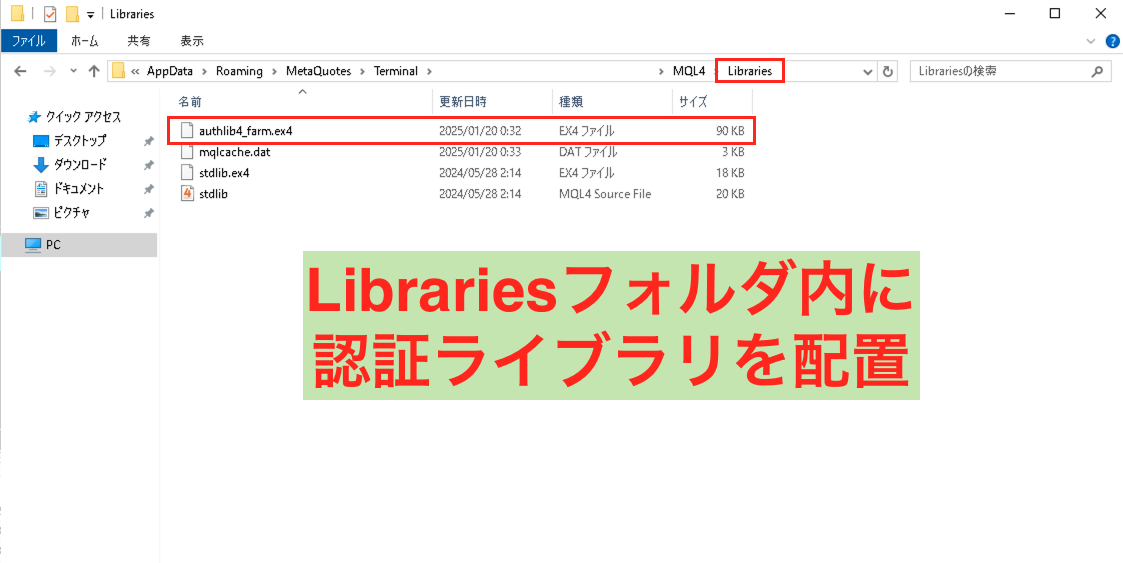Viewport: 1123px width, 563px height.
Task: Open recent locations dropdown arrow
Action: click(x=73, y=71)
